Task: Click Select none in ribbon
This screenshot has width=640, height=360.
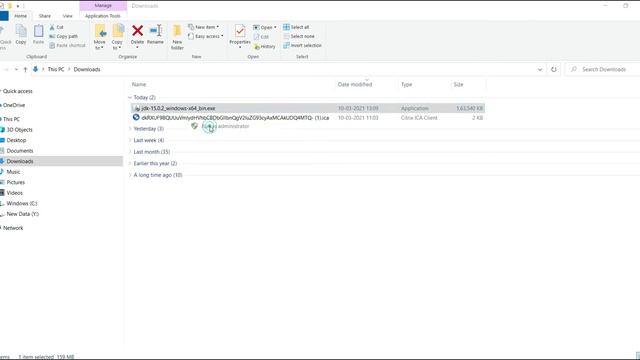Action: tap(299, 36)
